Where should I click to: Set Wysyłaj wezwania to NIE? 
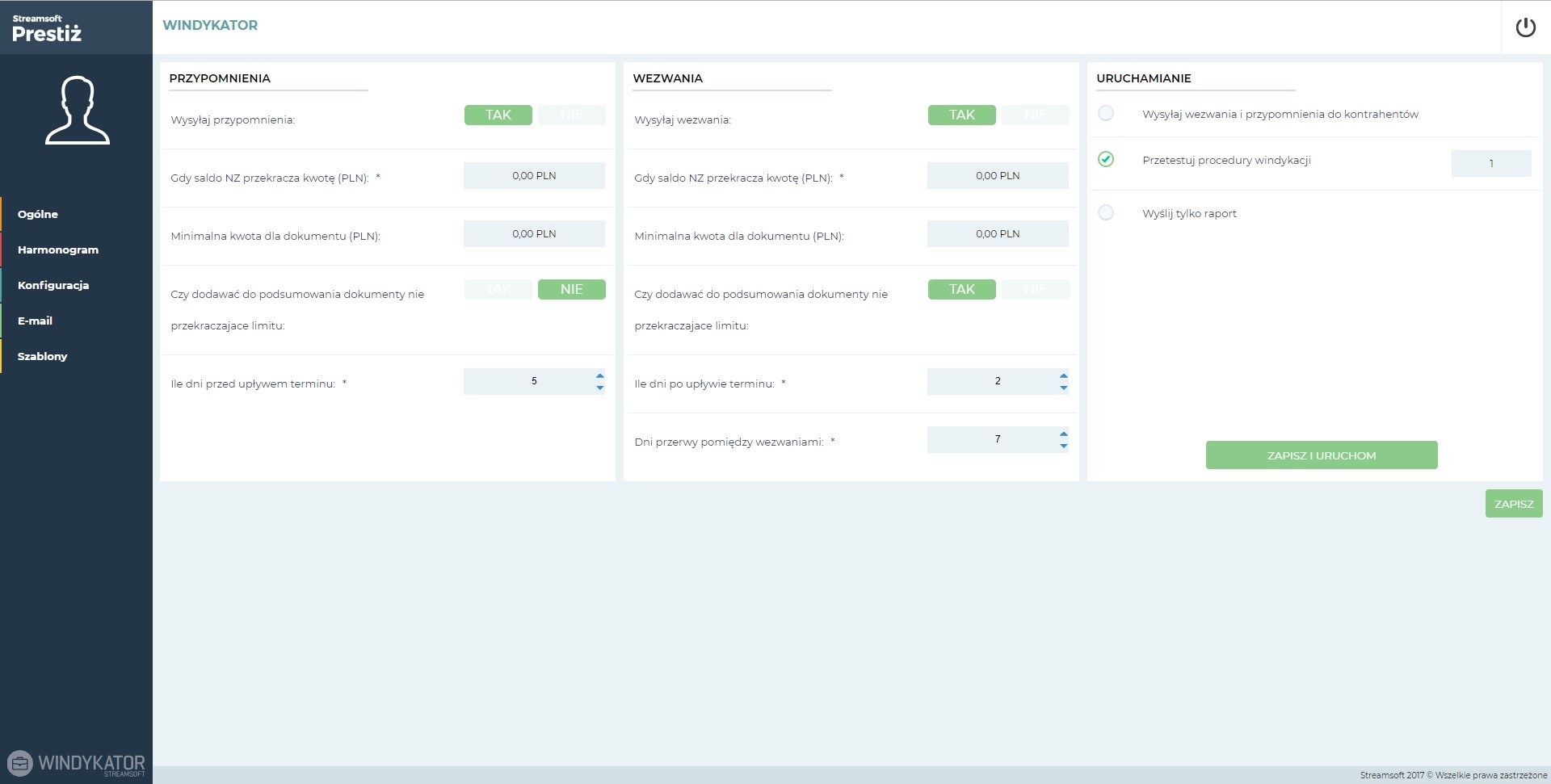(x=1035, y=115)
